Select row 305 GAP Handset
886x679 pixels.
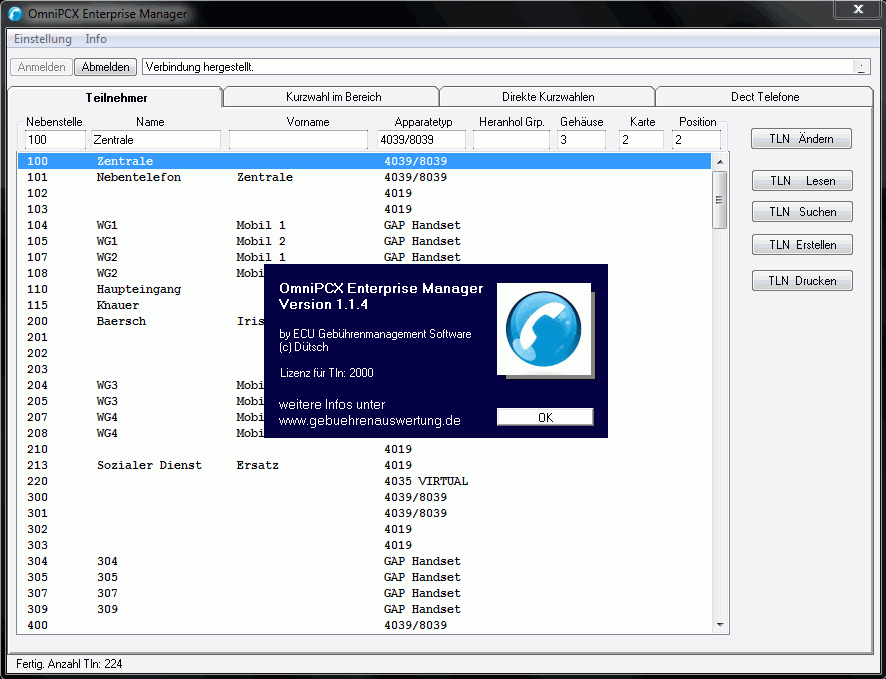pyautogui.click(x=364, y=577)
